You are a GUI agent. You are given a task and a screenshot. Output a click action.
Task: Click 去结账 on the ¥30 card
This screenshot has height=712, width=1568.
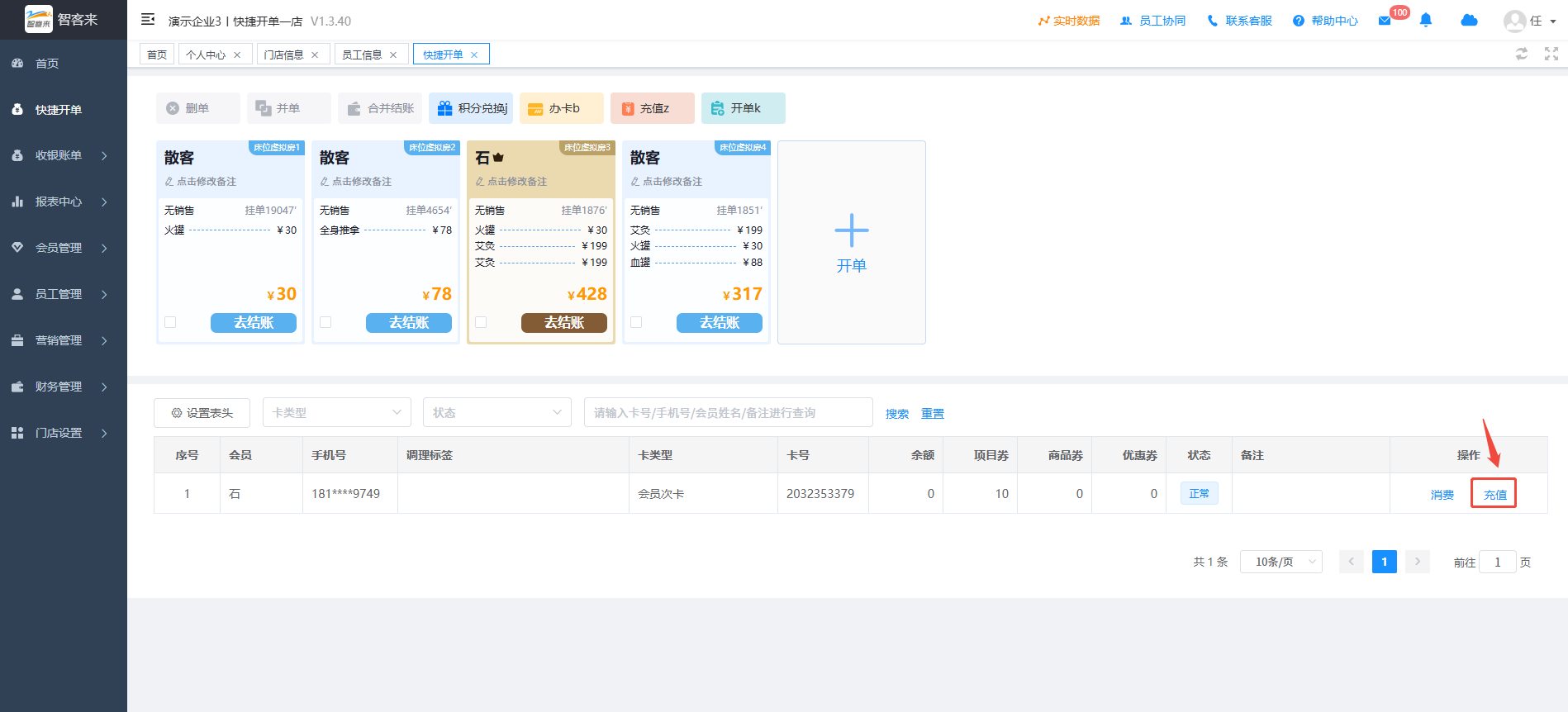254,322
